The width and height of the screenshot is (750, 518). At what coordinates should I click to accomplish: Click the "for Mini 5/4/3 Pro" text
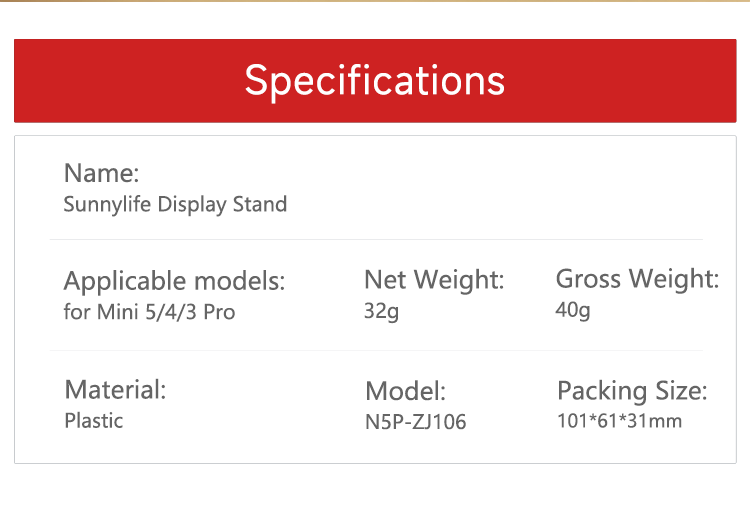point(149,312)
